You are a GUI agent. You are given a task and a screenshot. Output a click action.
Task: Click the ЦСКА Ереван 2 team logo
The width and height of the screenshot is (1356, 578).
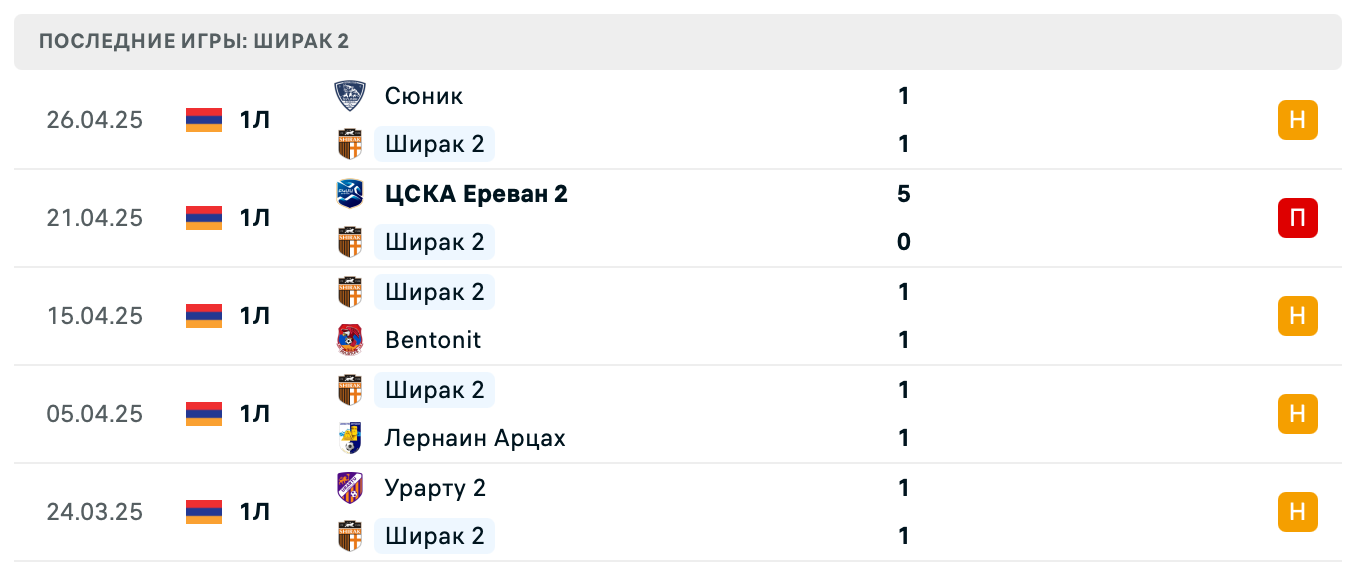point(350,194)
